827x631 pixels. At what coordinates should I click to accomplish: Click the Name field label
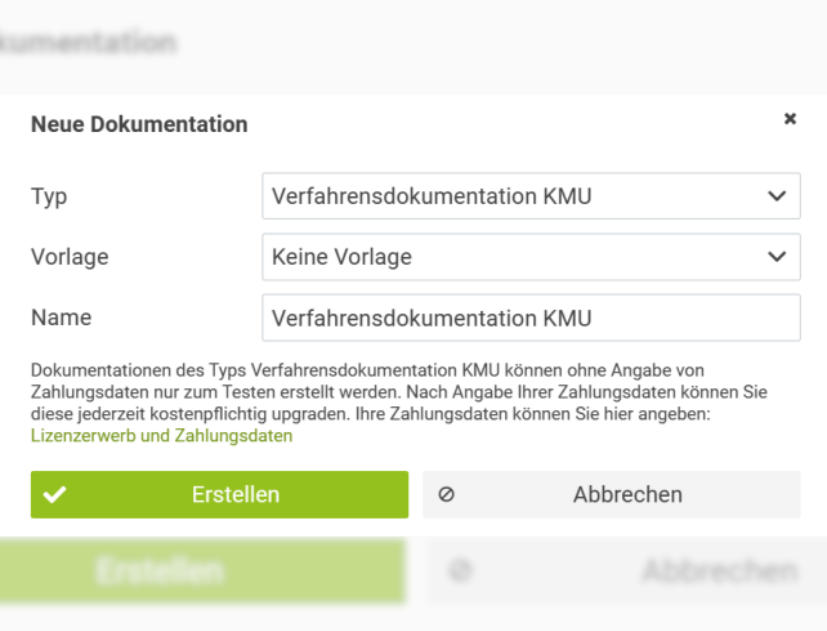(x=61, y=318)
